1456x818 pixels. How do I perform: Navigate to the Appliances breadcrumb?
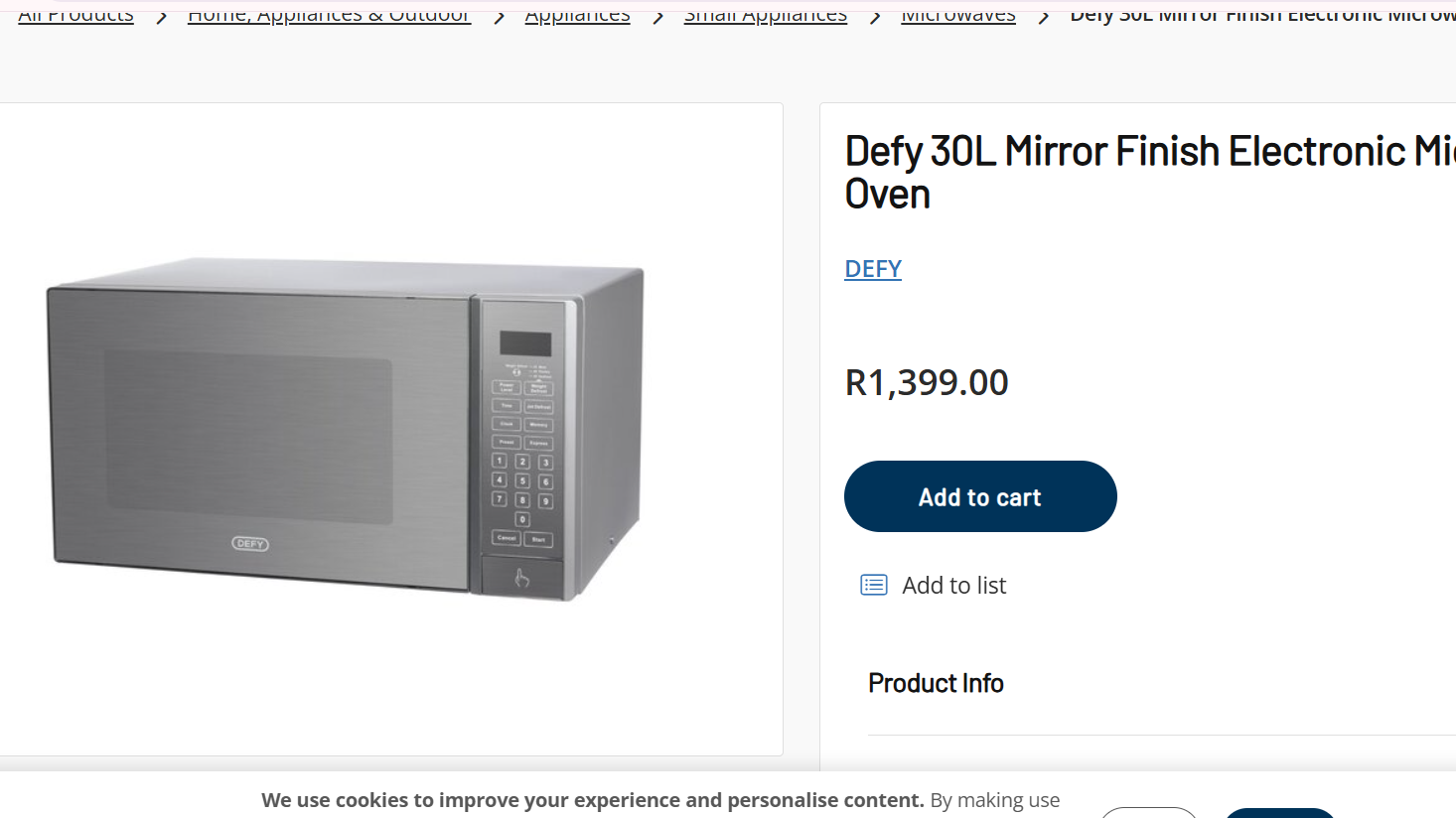click(x=577, y=15)
